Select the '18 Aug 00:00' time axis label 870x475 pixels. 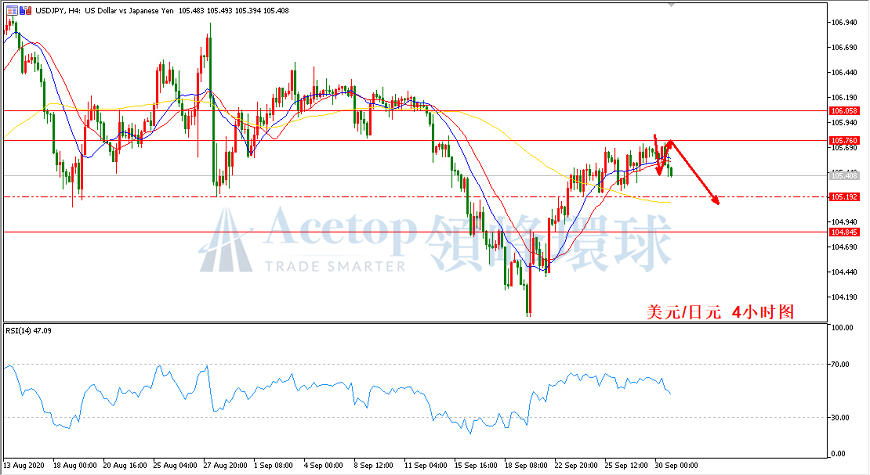tap(75, 465)
